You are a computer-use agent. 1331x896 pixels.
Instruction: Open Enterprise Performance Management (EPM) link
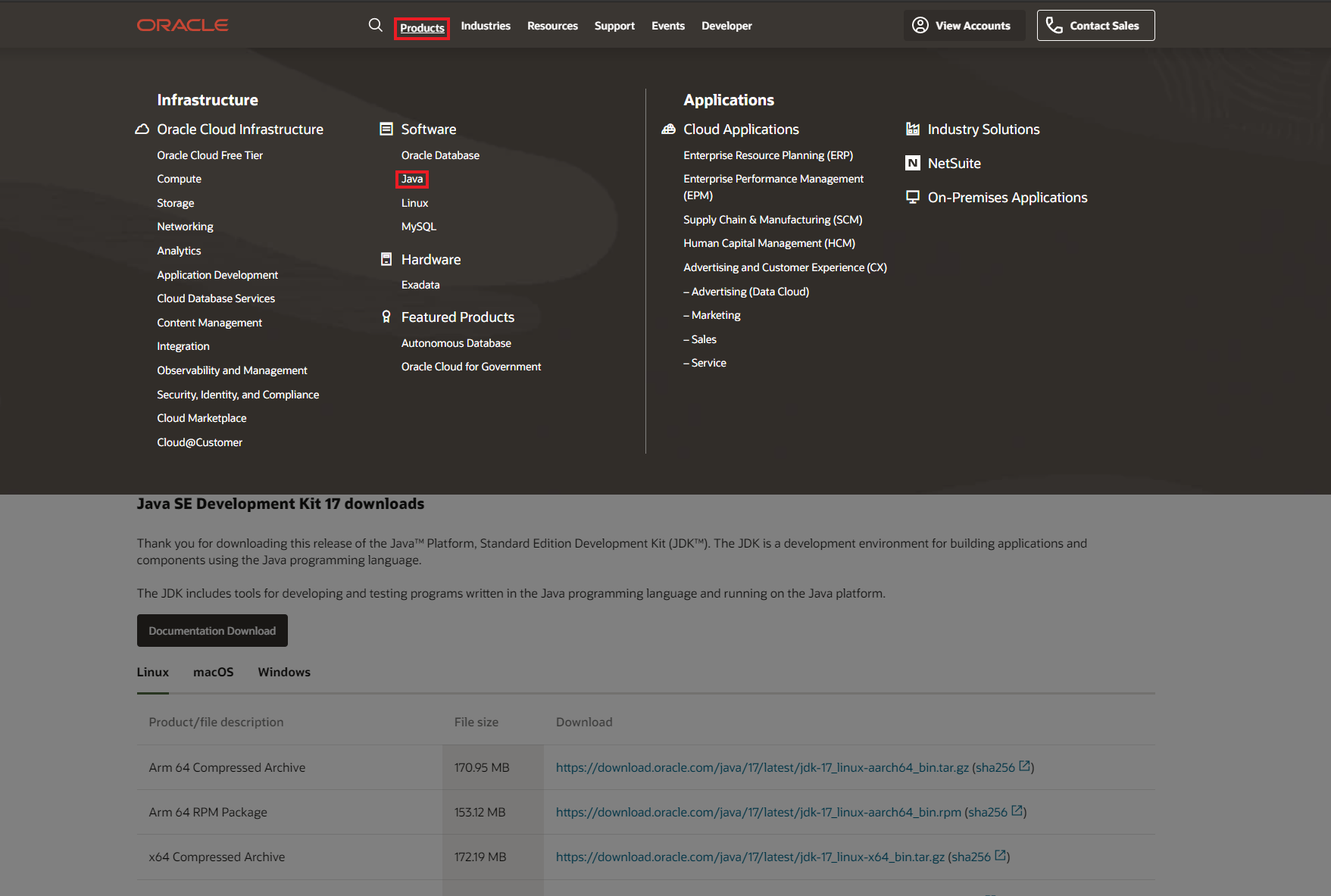(773, 187)
